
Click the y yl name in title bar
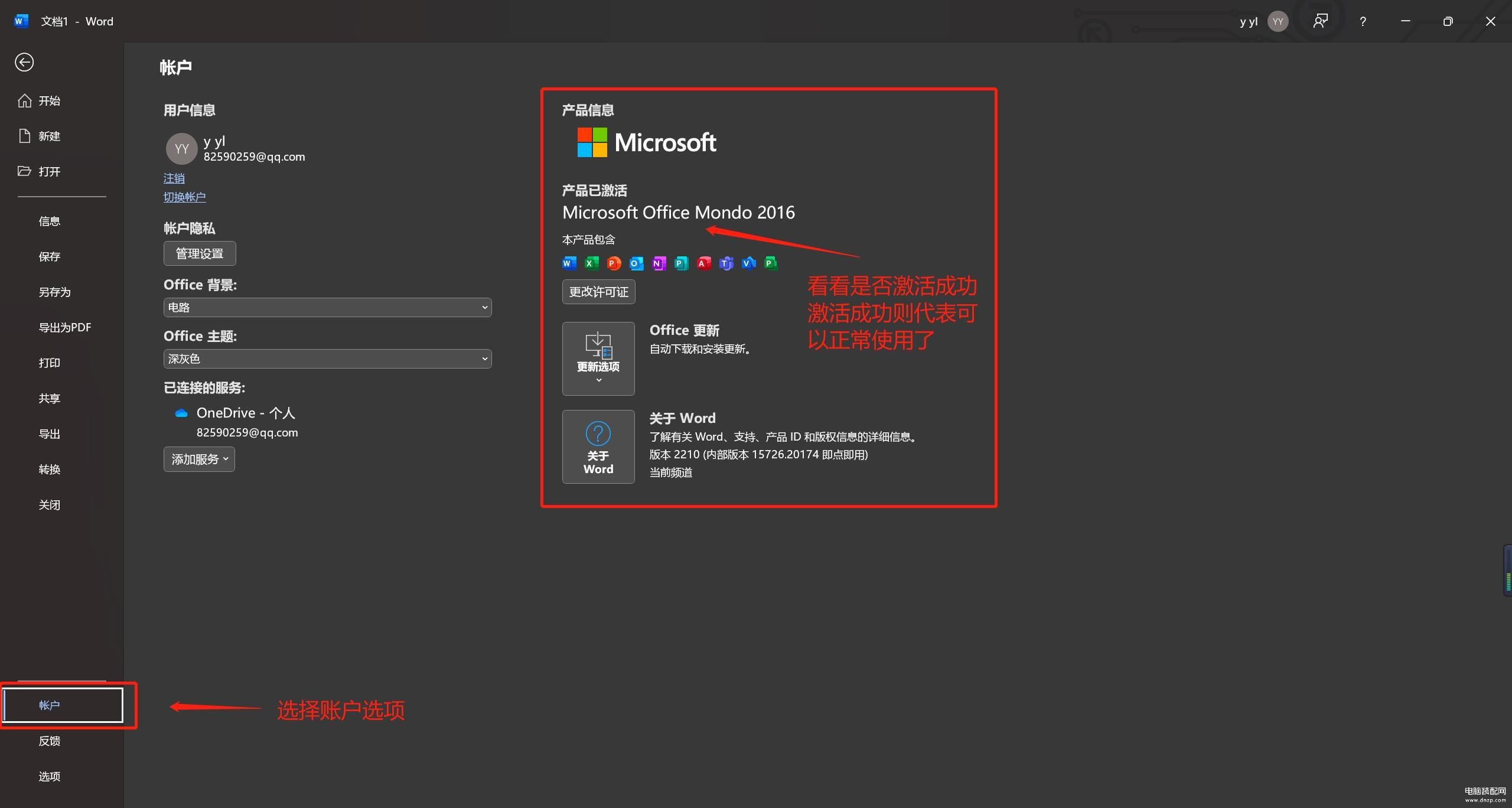click(1249, 22)
